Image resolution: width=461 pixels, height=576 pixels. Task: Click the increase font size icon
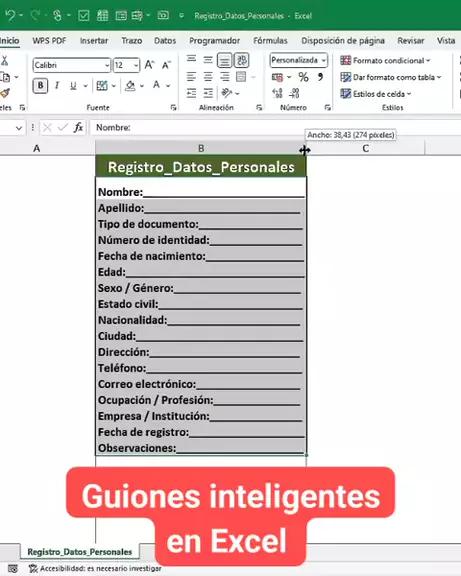[x=149, y=65]
